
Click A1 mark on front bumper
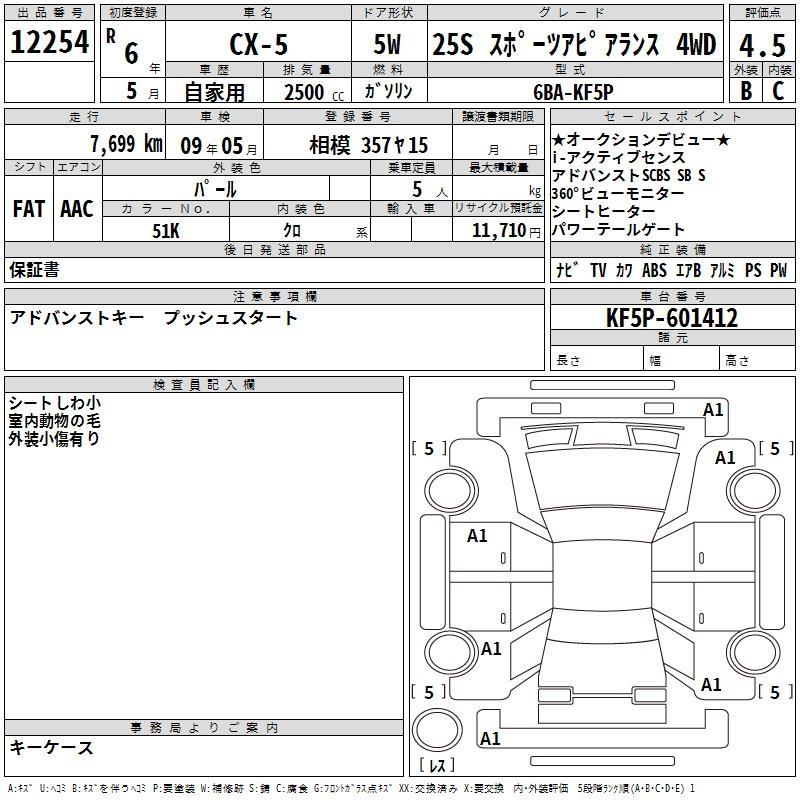(713, 410)
